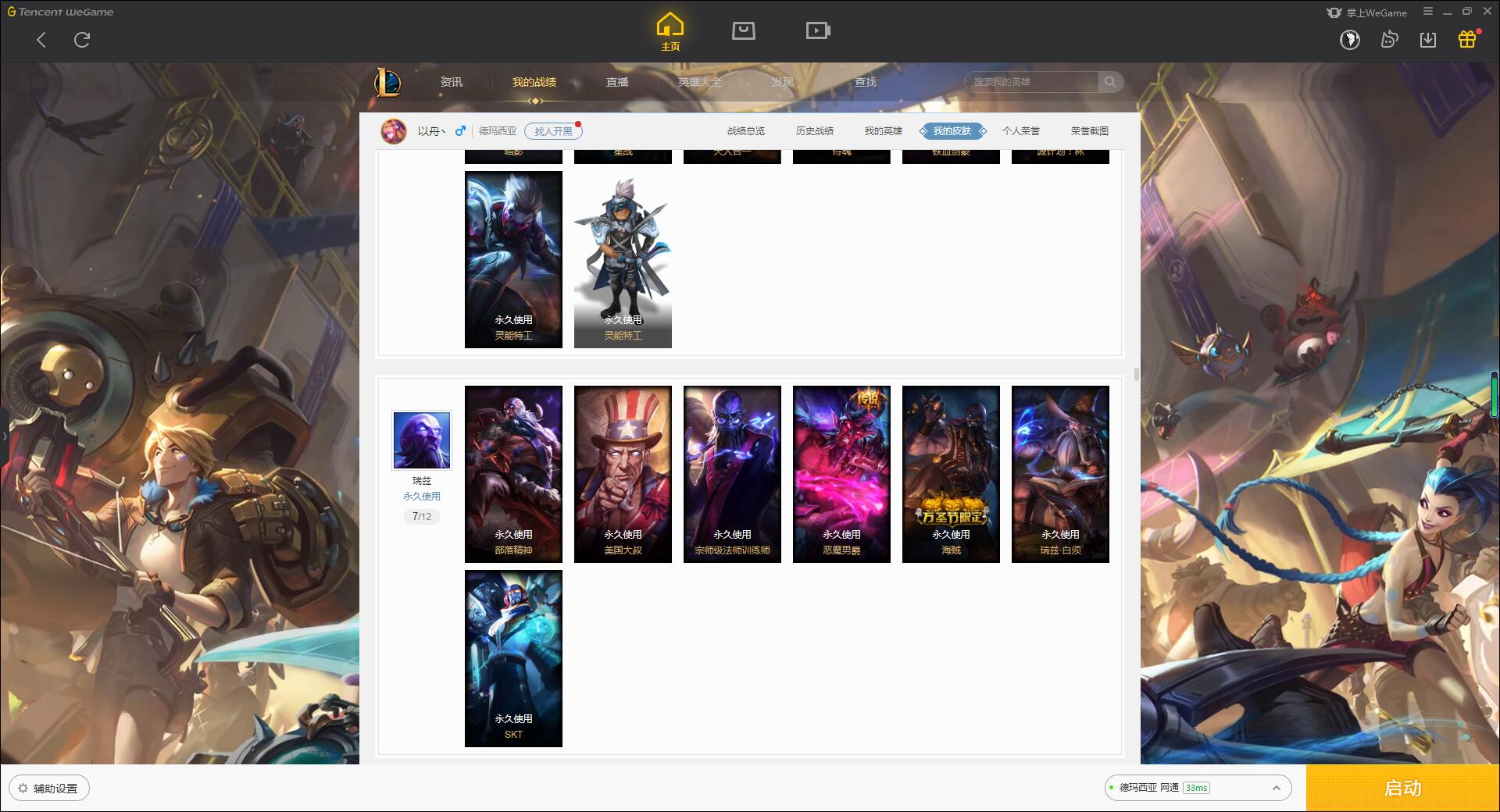Click the 灵能特工 splash-art skin card
Viewport: 1500px width, 812px height.
click(x=513, y=259)
